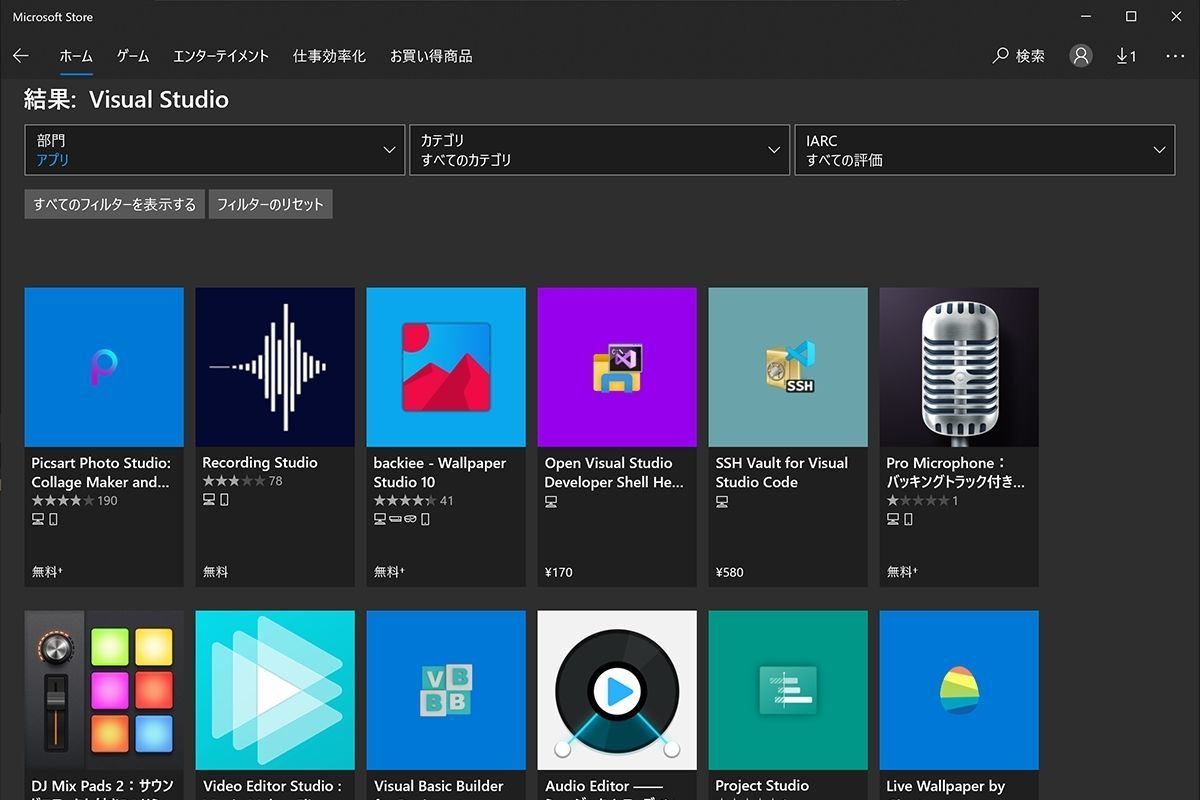Go back with the back arrow
The height and width of the screenshot is (800, 1200).
[21, 56]
